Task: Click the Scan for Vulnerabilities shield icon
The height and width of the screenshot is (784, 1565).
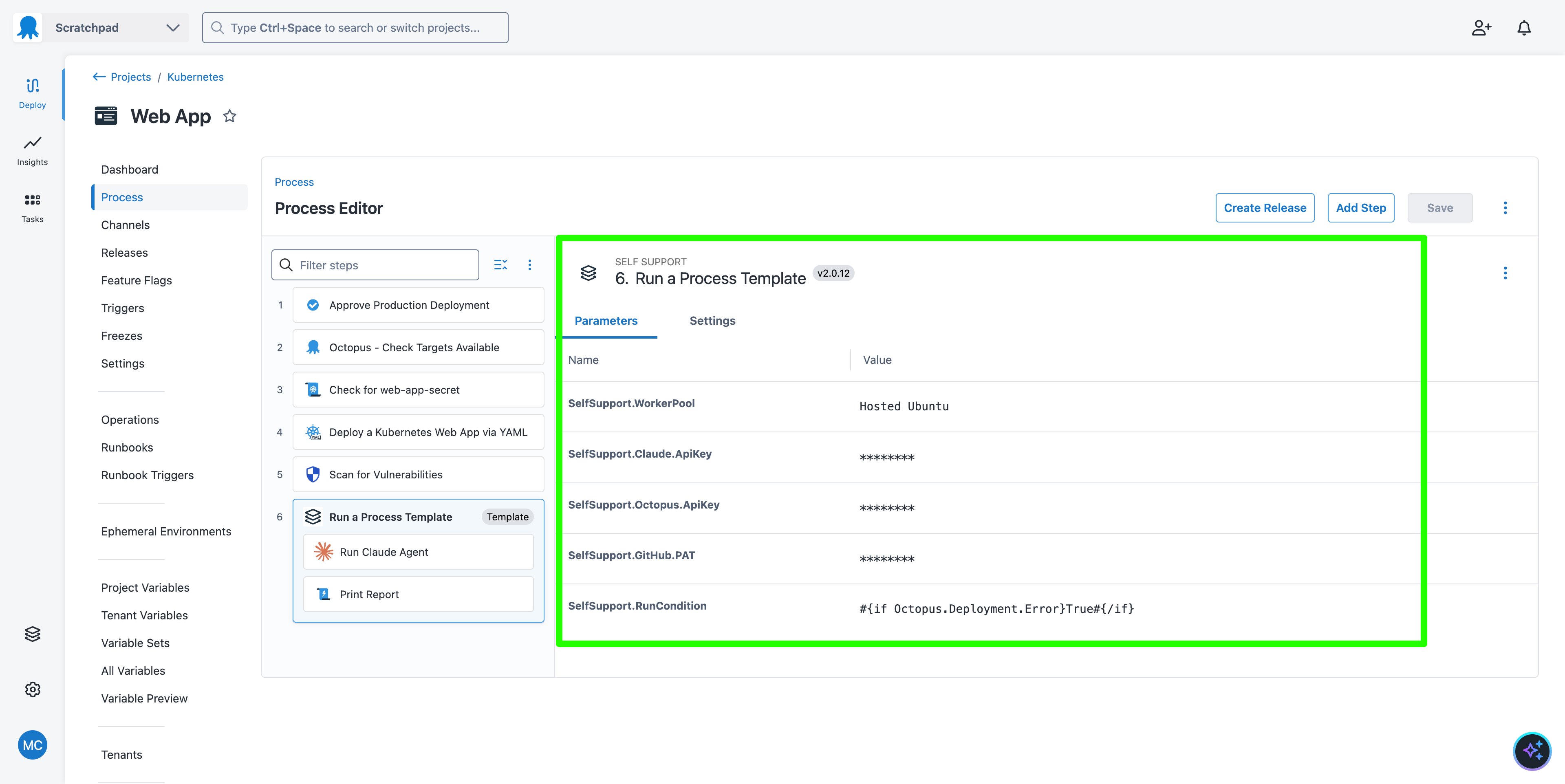Action: tap(313, 474)
